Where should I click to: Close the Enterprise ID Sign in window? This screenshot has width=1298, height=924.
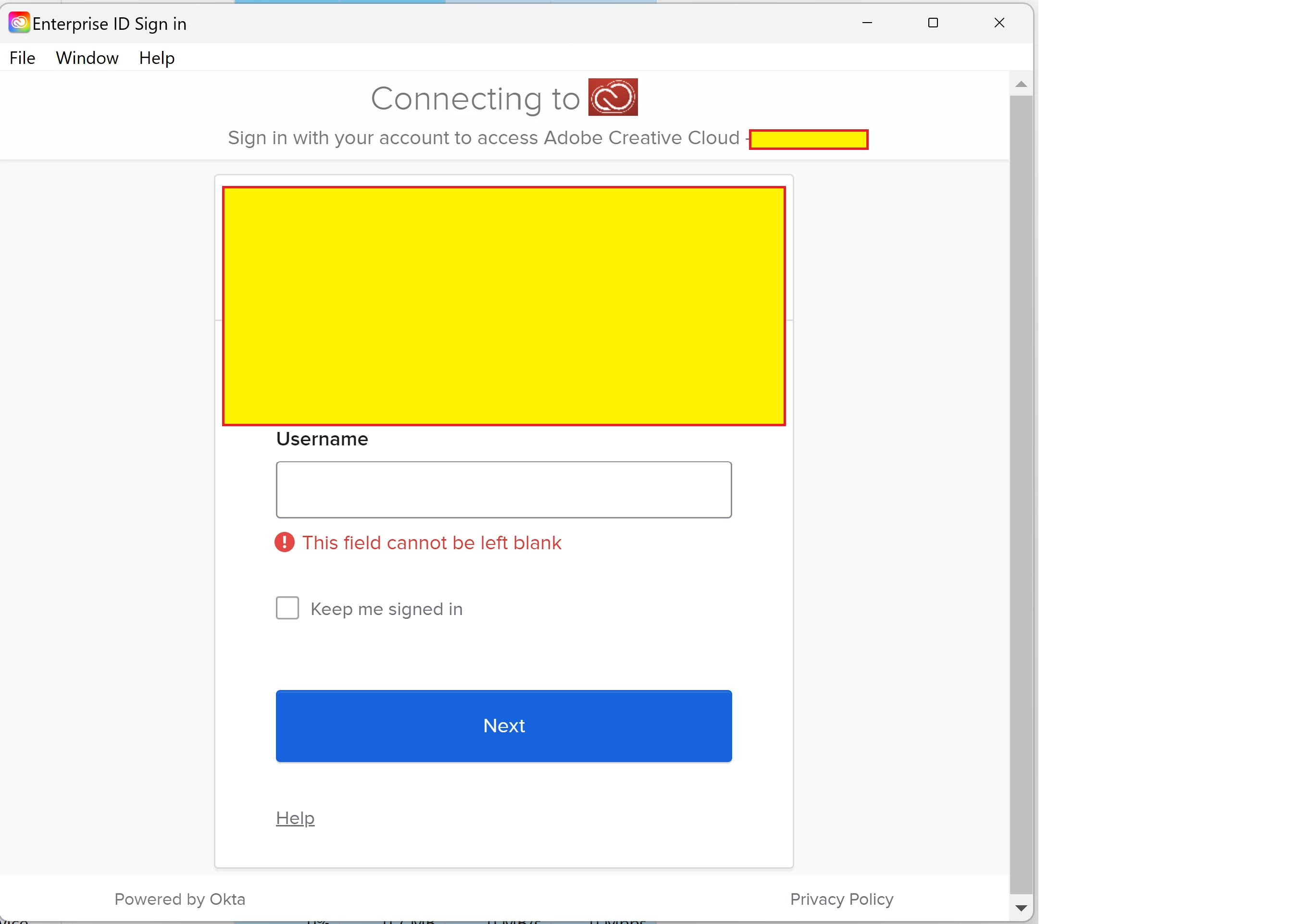coord(998,23)
